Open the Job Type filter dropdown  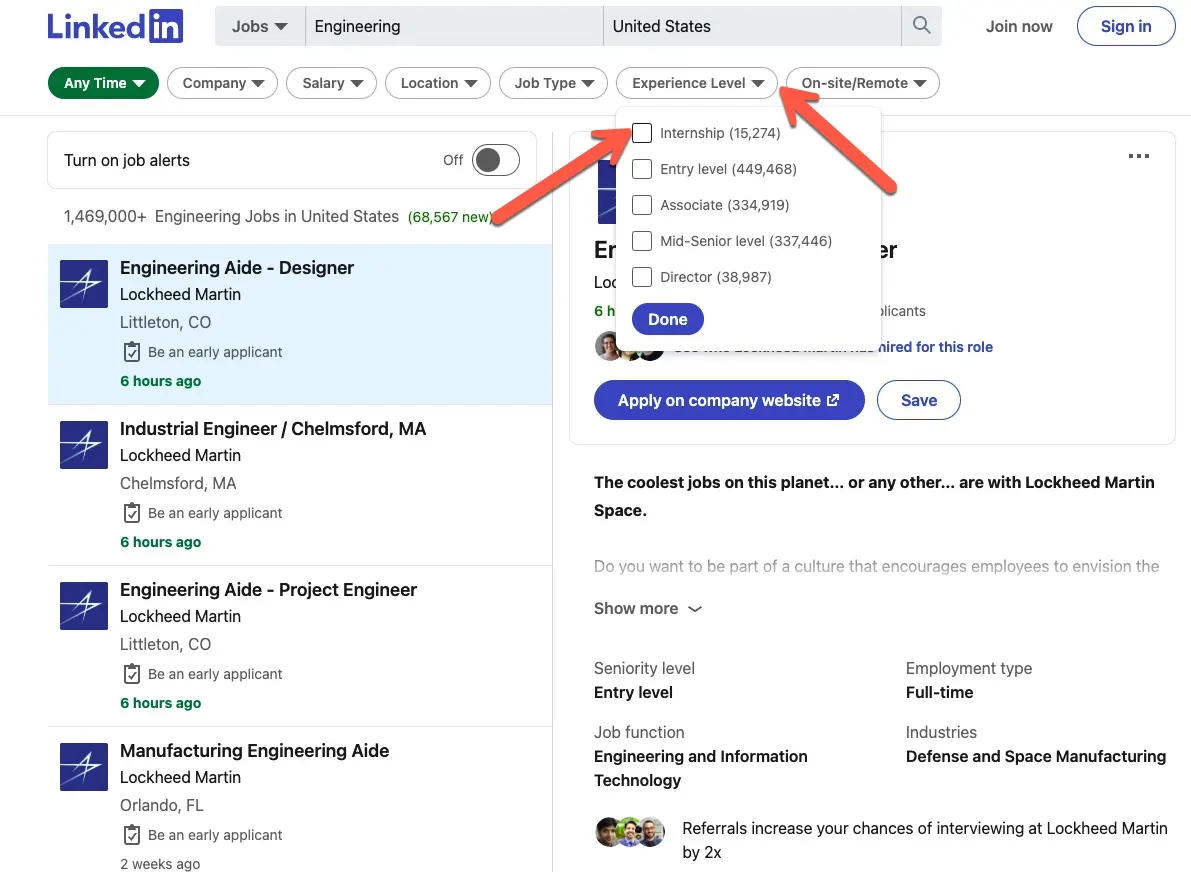coord(554,83)
